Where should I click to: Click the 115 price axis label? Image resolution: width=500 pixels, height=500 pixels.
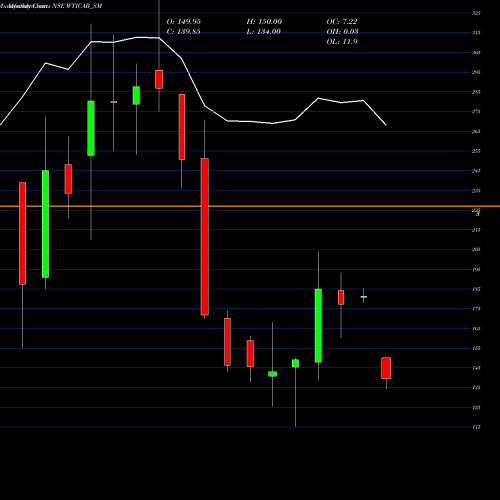pos(476,427)
